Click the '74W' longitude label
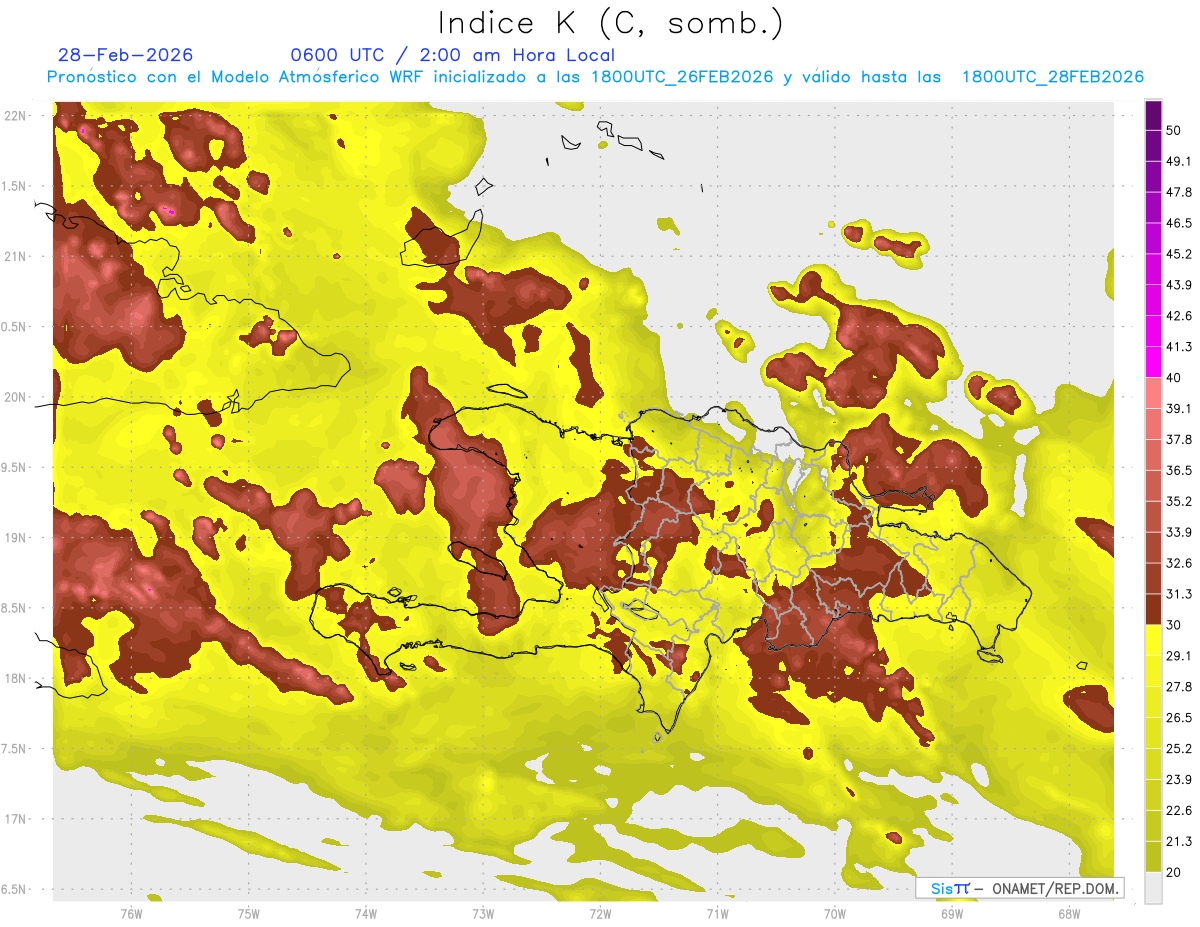This screenshot has height=927, width=1200. point(365,914)
